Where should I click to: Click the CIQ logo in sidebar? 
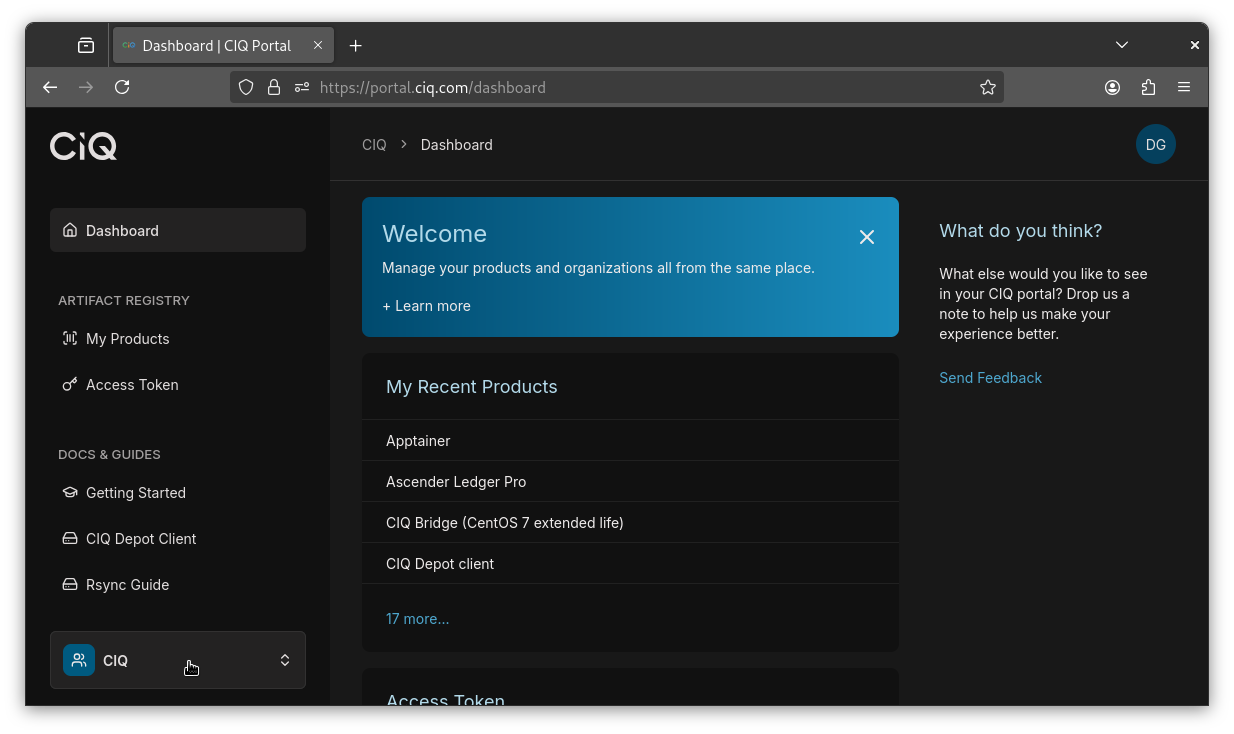click(84, 146)
